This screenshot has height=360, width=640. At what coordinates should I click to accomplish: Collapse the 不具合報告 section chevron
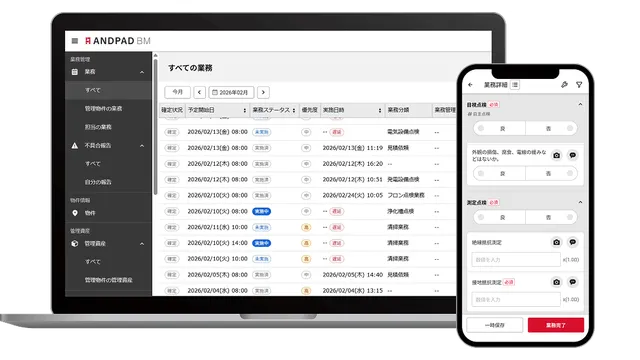142,146
